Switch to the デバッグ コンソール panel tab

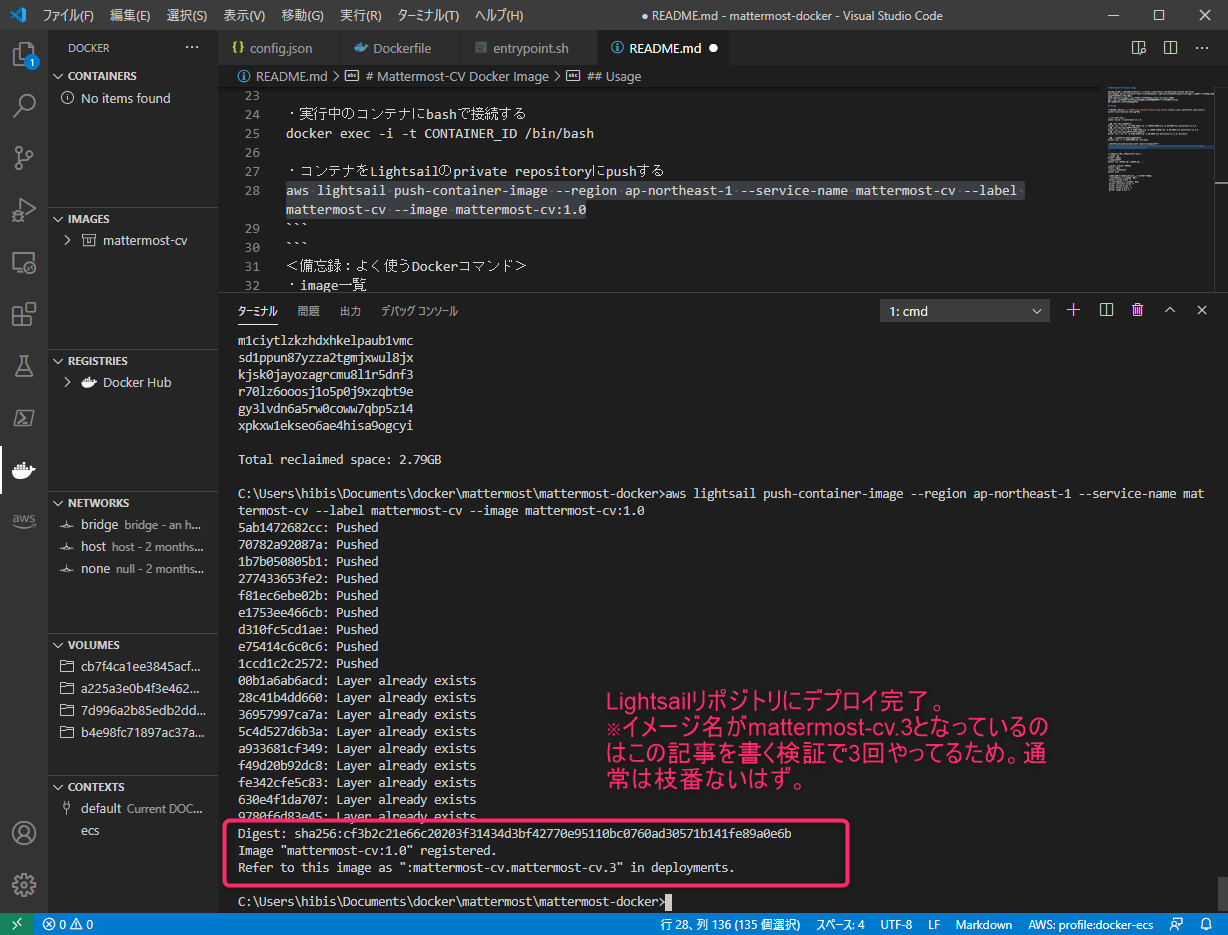coord(419,311)
